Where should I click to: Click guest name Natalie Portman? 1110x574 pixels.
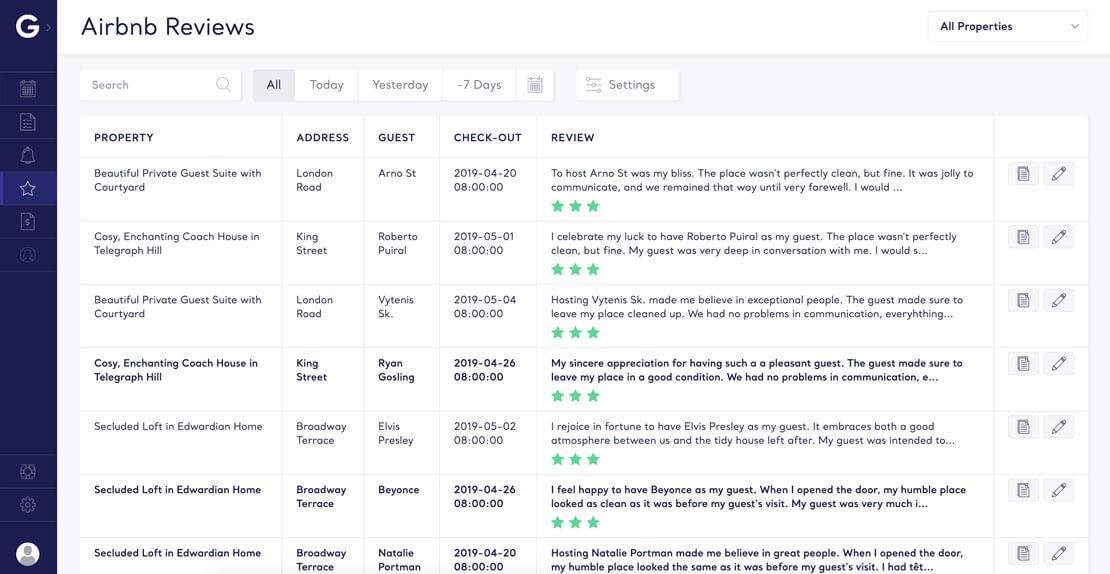tap(399, 560)
